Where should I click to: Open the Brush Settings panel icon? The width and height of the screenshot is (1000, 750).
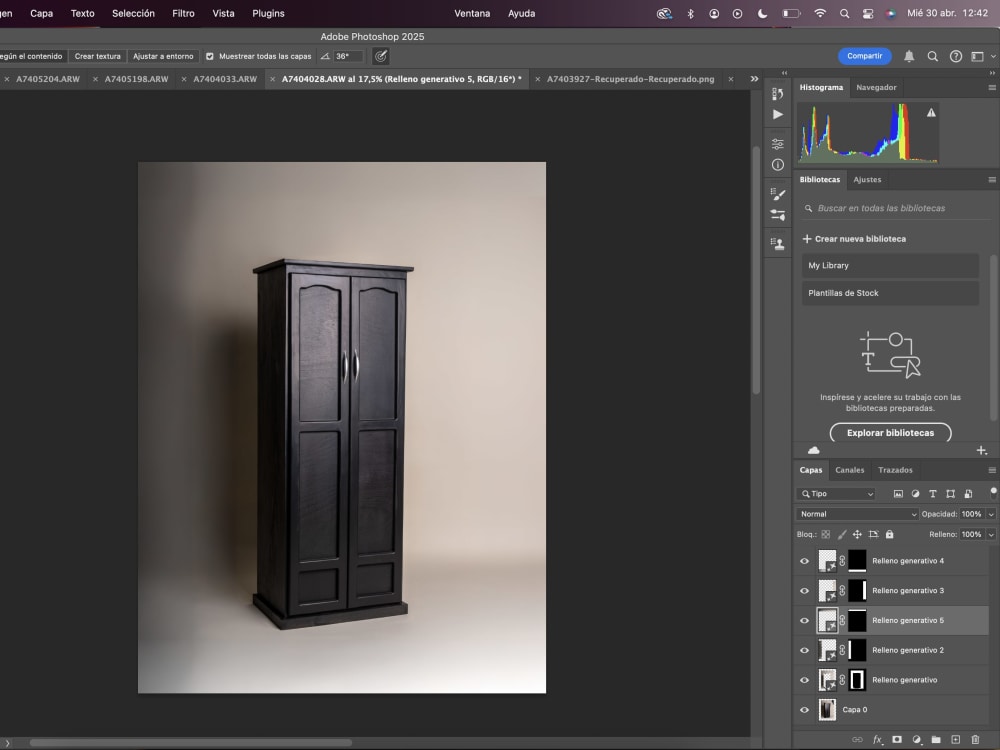pyautogui.click(x=777, y=215)
